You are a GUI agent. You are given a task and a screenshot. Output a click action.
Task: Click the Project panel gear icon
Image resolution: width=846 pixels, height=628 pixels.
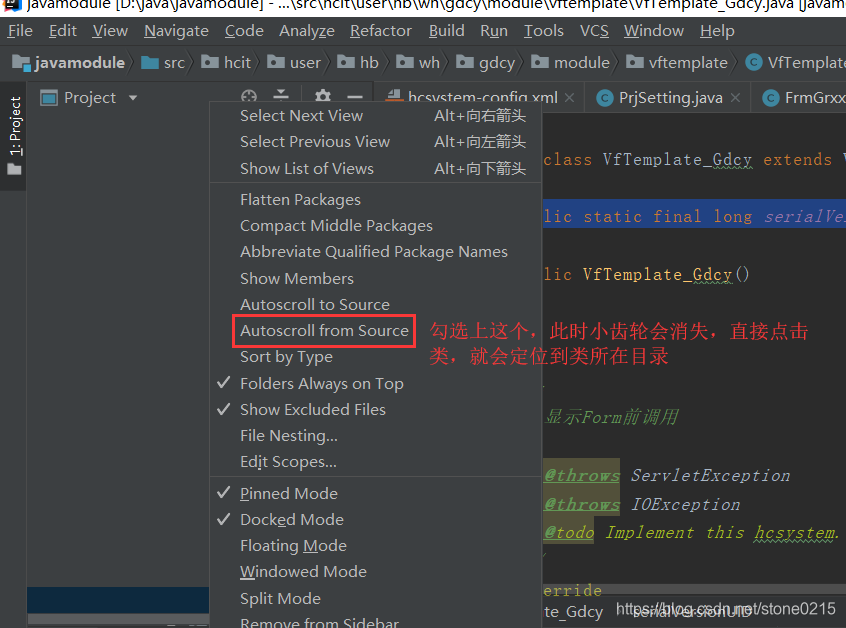[x=323, y=96]
